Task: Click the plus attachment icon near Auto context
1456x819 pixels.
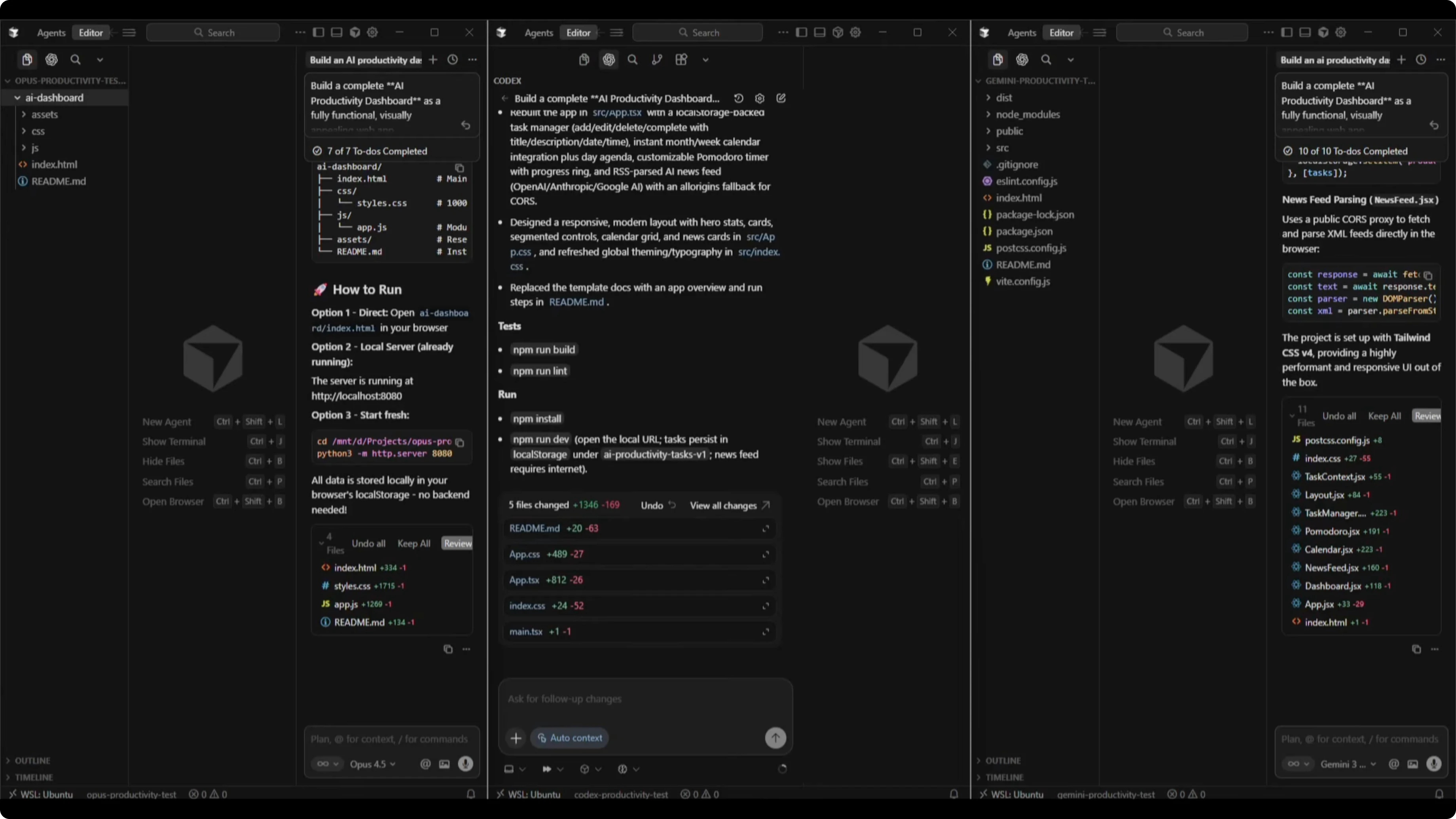Action: coord(516,737)
